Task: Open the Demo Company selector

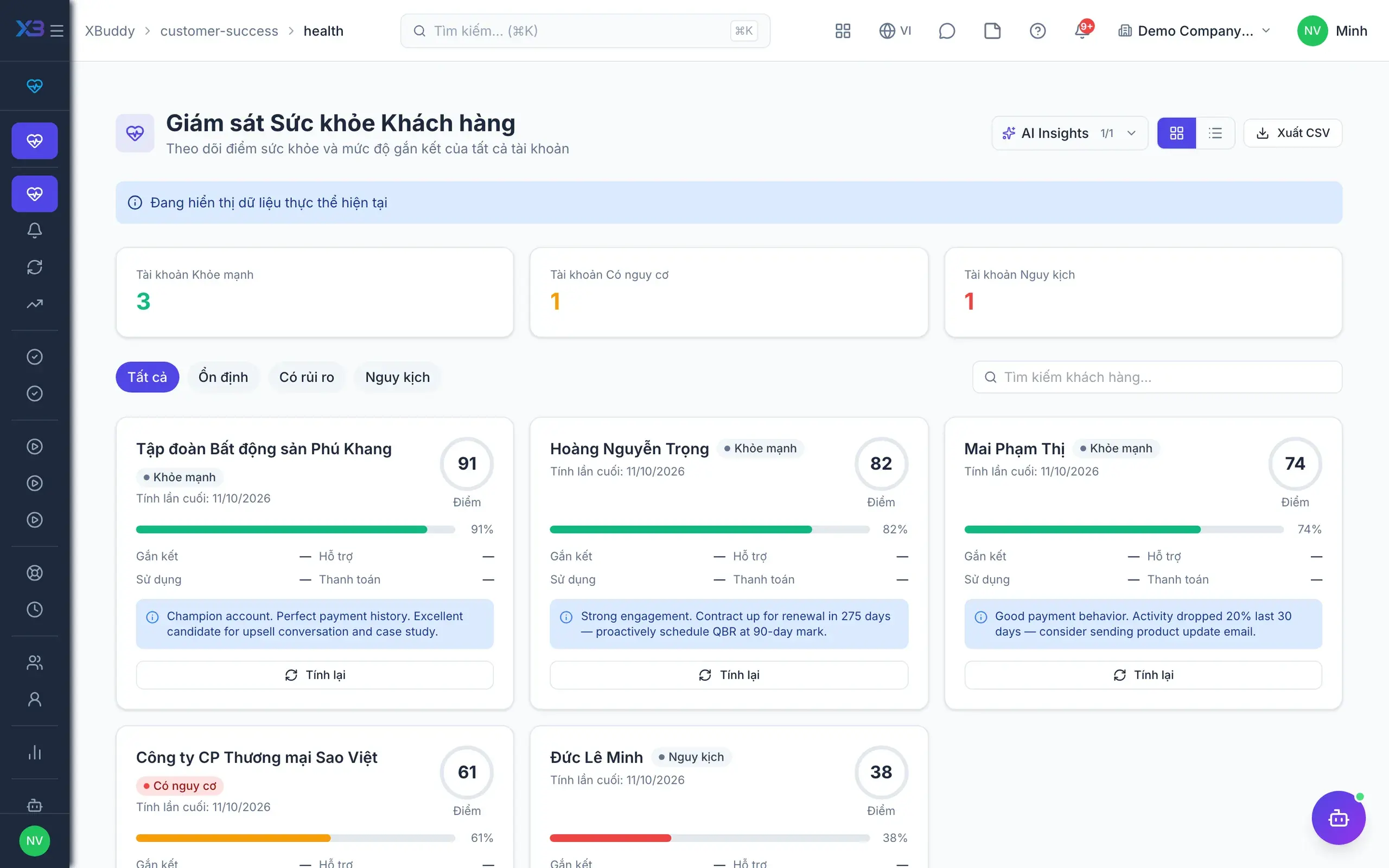Action: (1194, 31)
